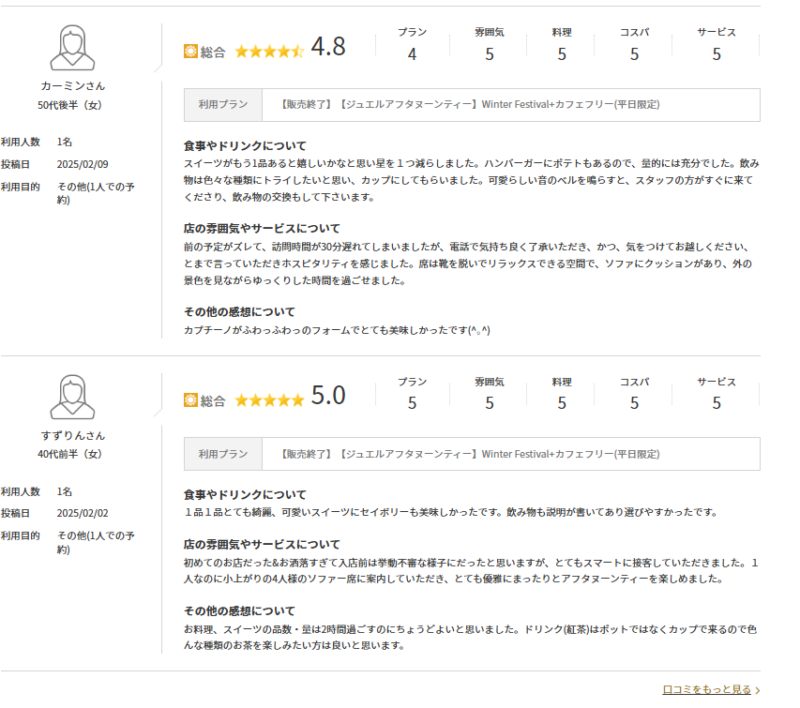Viewport: 800px width, 708px height.
Task: Click the 利用プラン label in すずりんさん review
Action: point(223,454)
